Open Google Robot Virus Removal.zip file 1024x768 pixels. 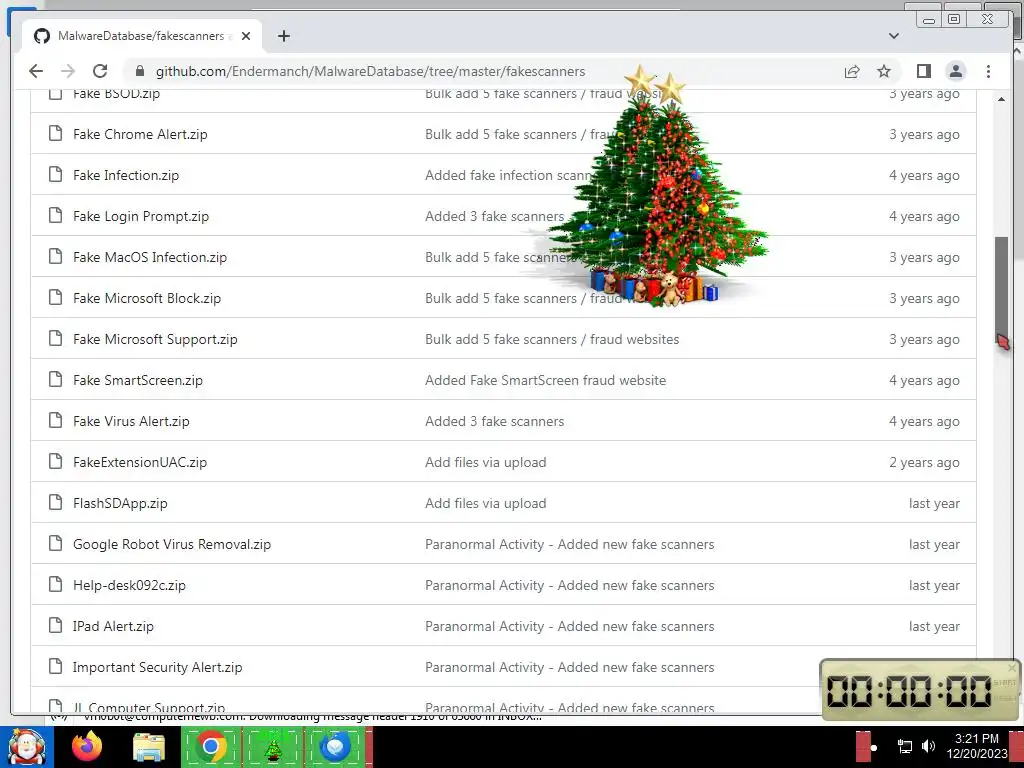[x=171, y=544]
